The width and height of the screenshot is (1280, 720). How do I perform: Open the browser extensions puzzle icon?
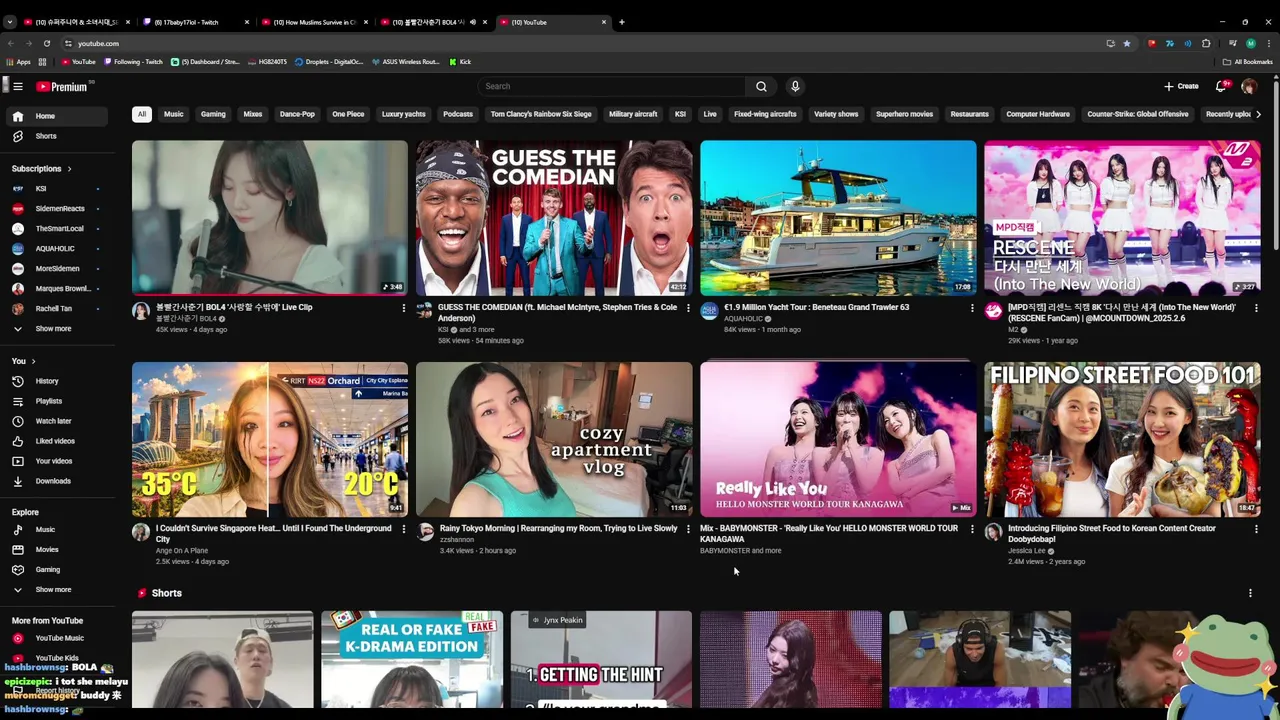coord(1206,43)
